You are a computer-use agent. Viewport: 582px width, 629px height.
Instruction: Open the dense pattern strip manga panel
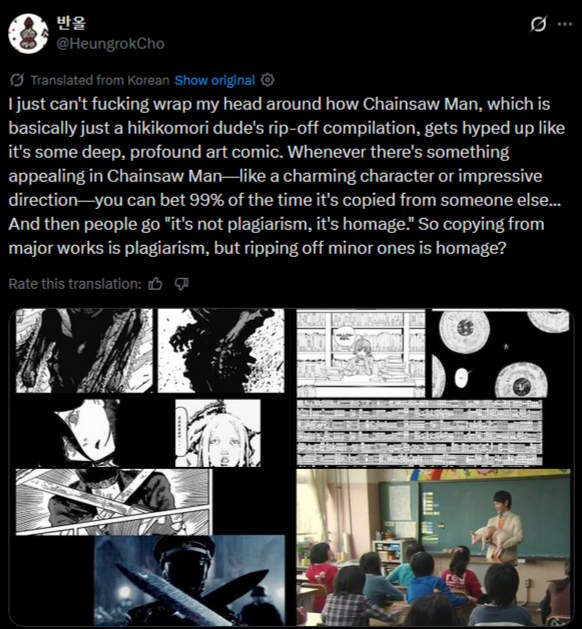[419, 432]
